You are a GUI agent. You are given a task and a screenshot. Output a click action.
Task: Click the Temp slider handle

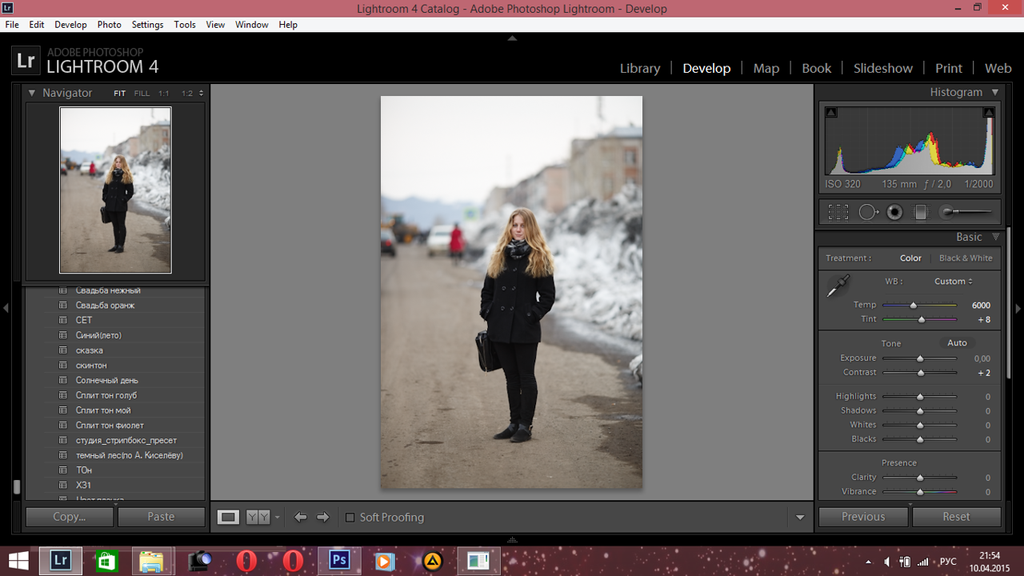(913, 305)
